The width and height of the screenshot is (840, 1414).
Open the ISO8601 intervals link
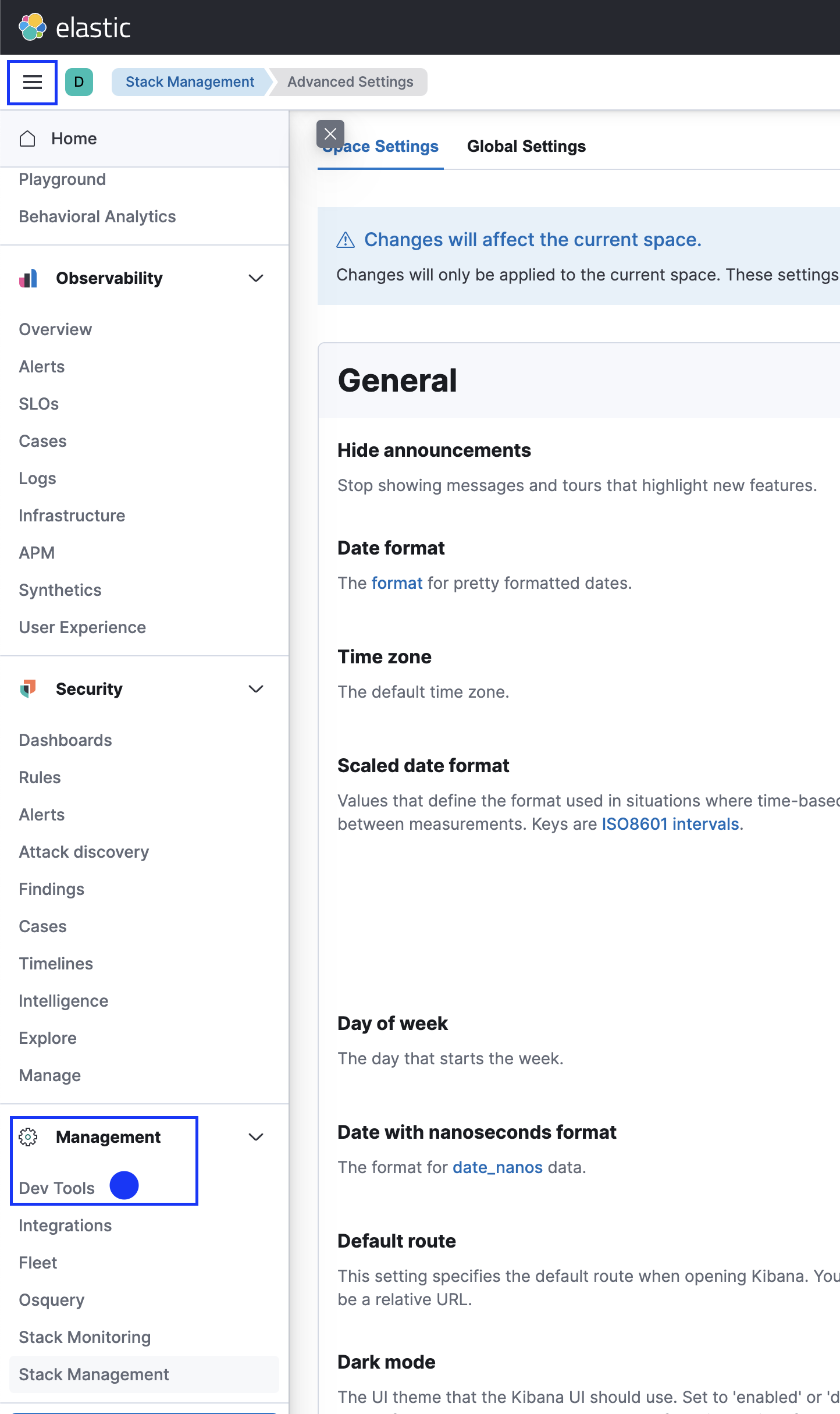672,824
